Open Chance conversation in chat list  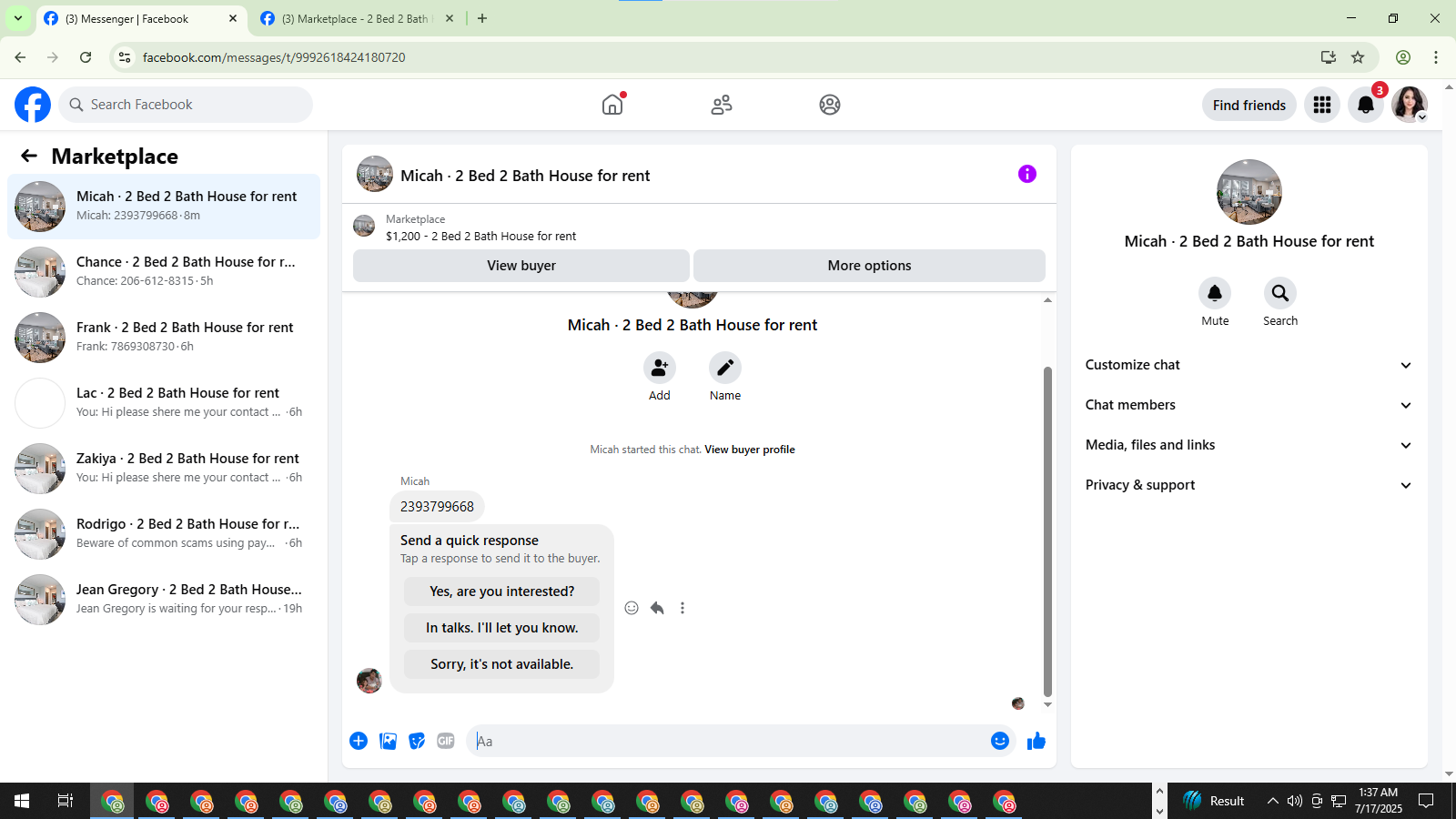[164, 272]
